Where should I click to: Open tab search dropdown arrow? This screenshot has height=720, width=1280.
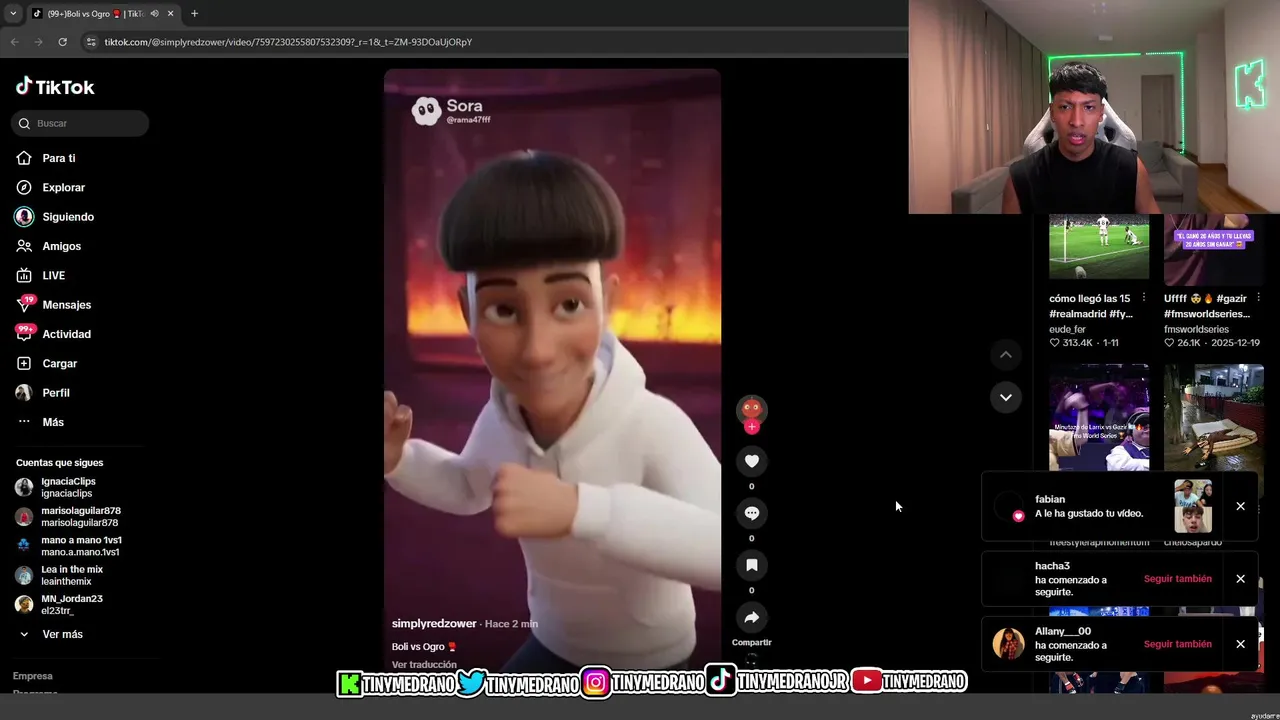12,14
